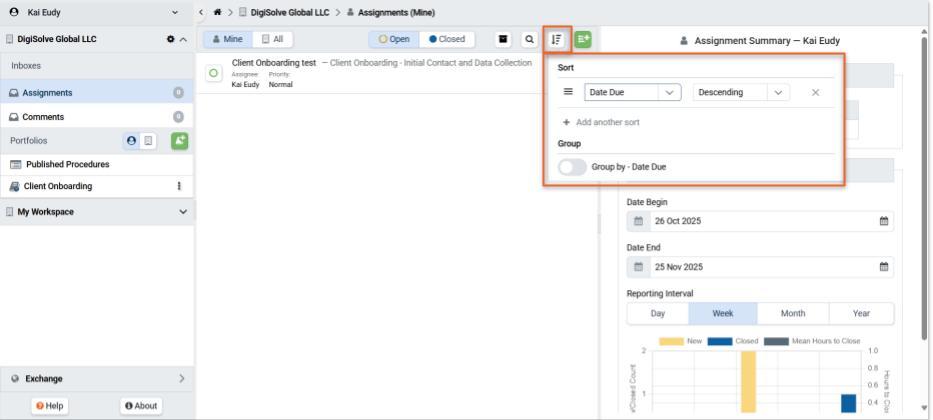Remove the Date Due sort rule
This screenshot has height=420, width=933.
[x=815, y=92]
